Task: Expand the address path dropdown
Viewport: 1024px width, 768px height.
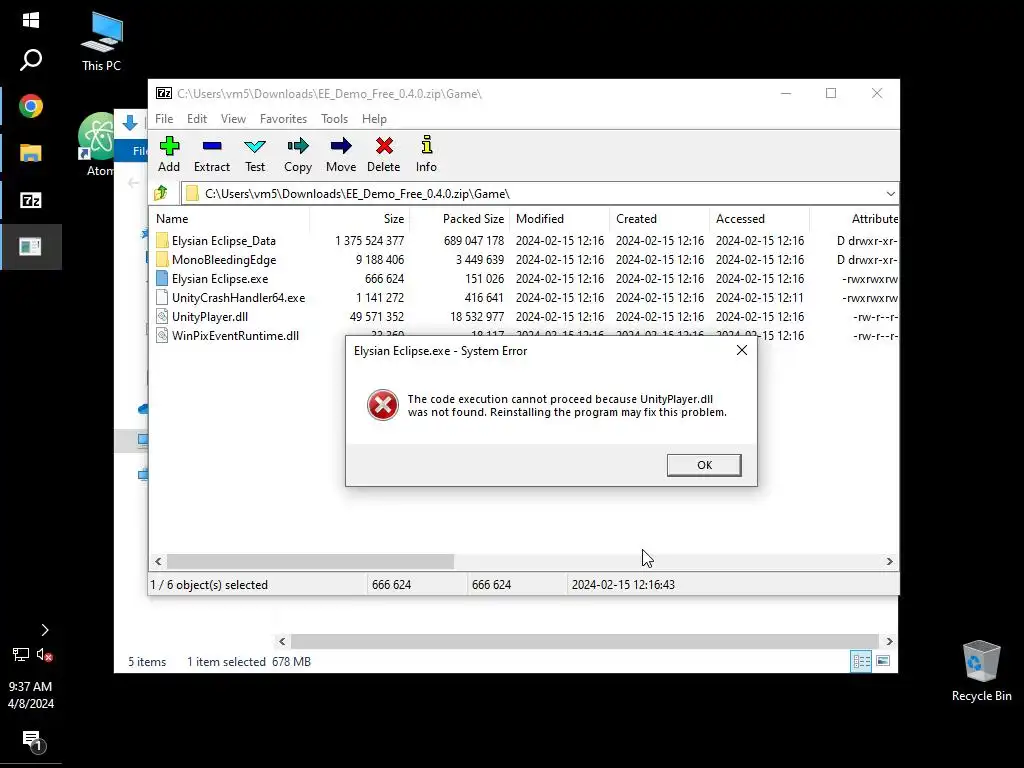Action: click(890, 194)
